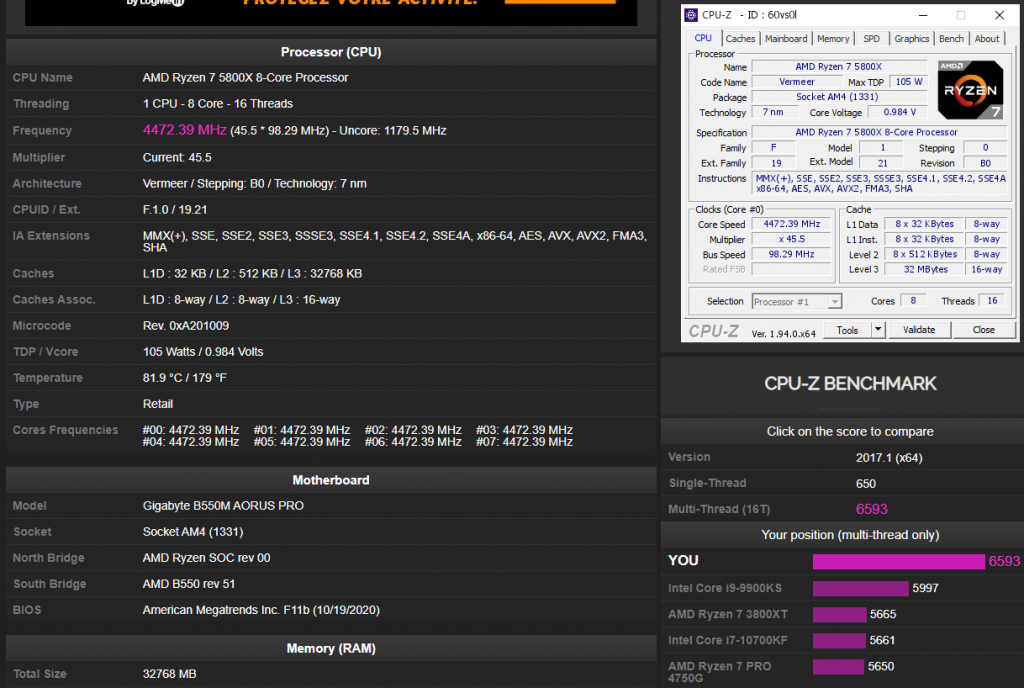Minimize the CPU-Z window
The height and width of the screenshot is (688, 1024).
[x=923, y=15]
